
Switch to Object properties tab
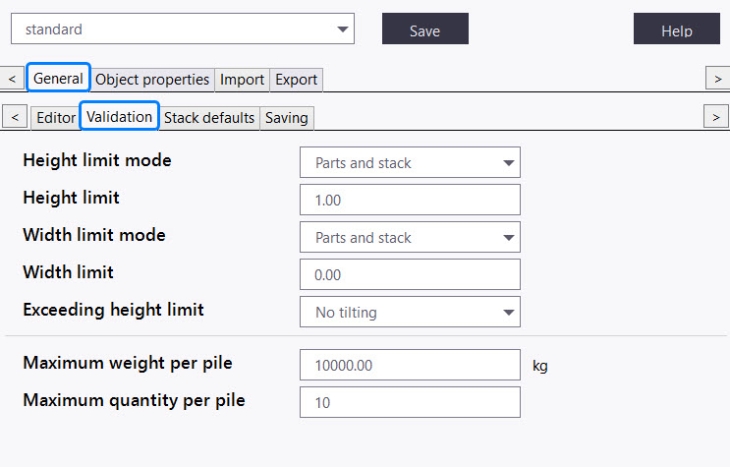click(x=152, y=79)
